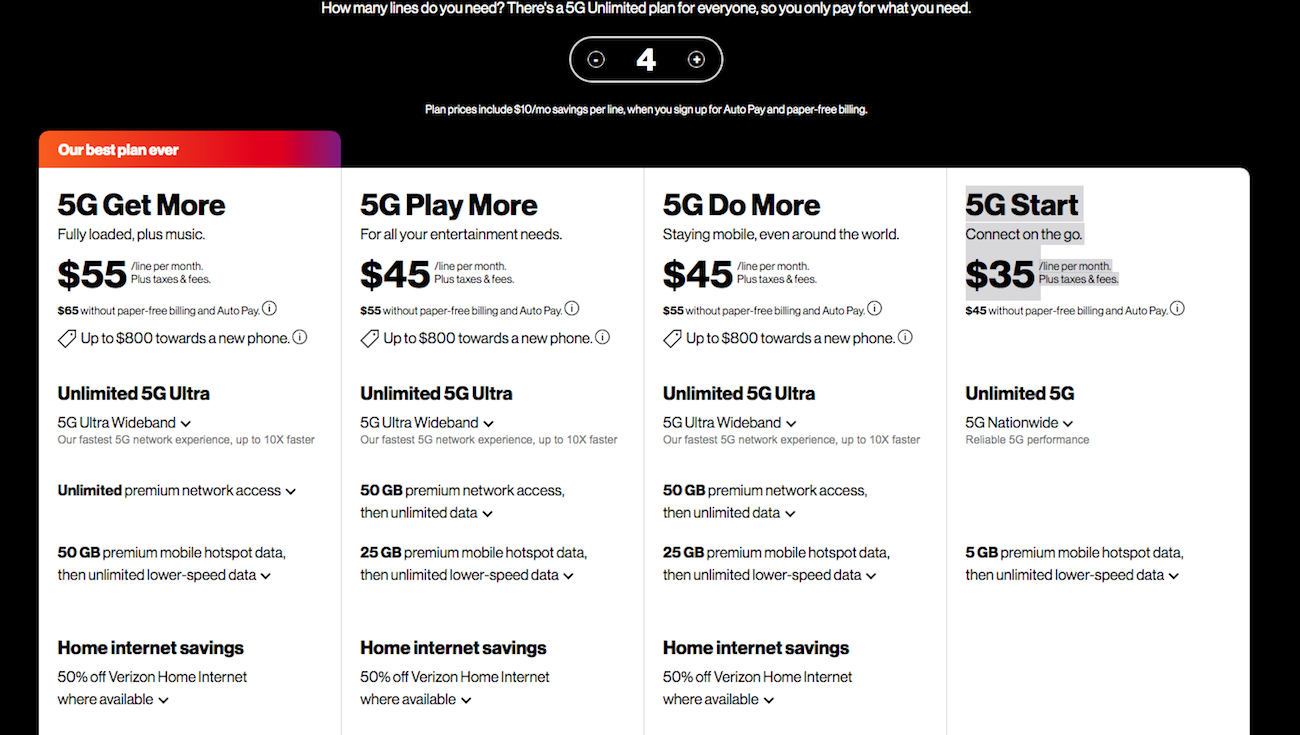Open info icon beside $55 Play More price
The image size is (1300, 735).
coord(572,309)
